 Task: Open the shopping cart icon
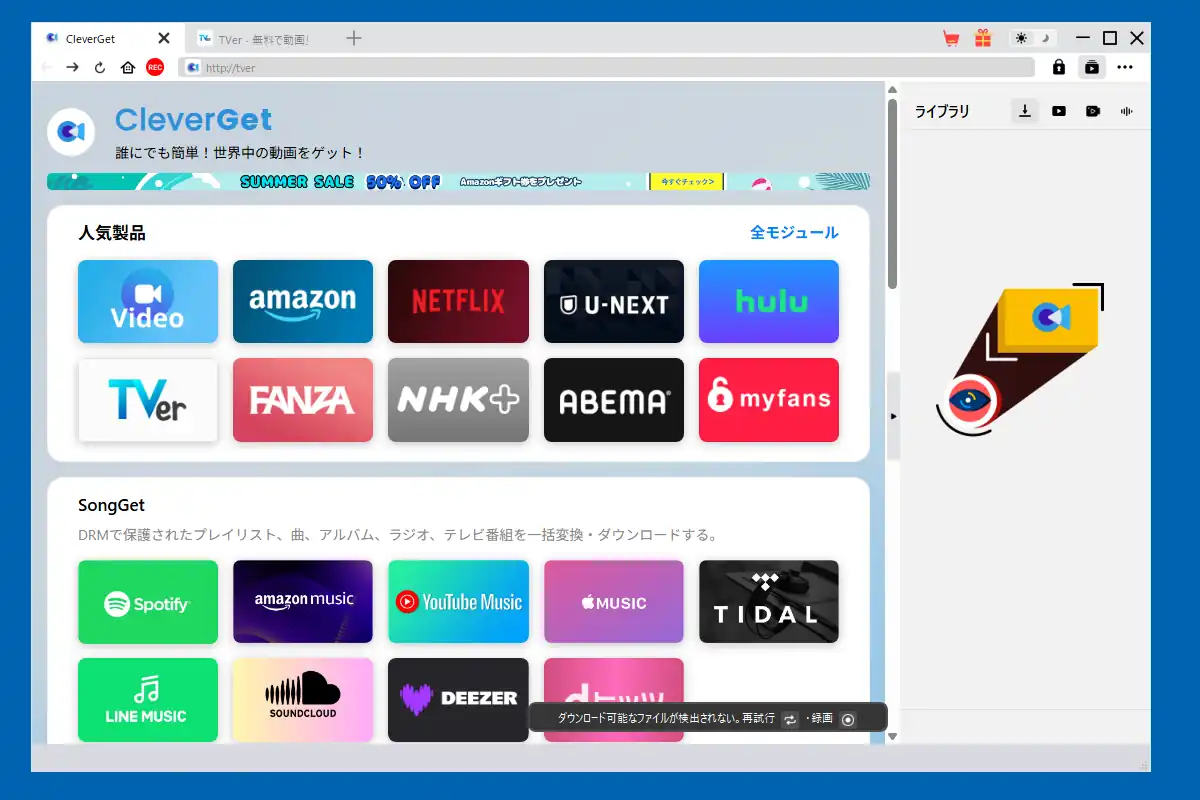[x=951, y=39]
